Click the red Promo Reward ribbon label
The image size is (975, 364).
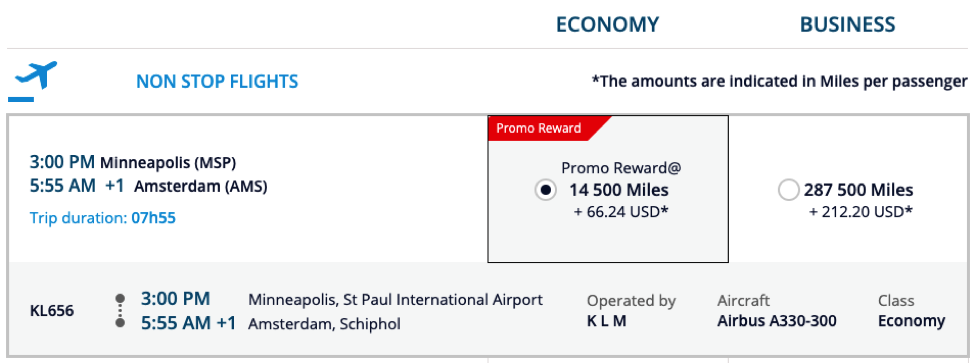[538, 128]
